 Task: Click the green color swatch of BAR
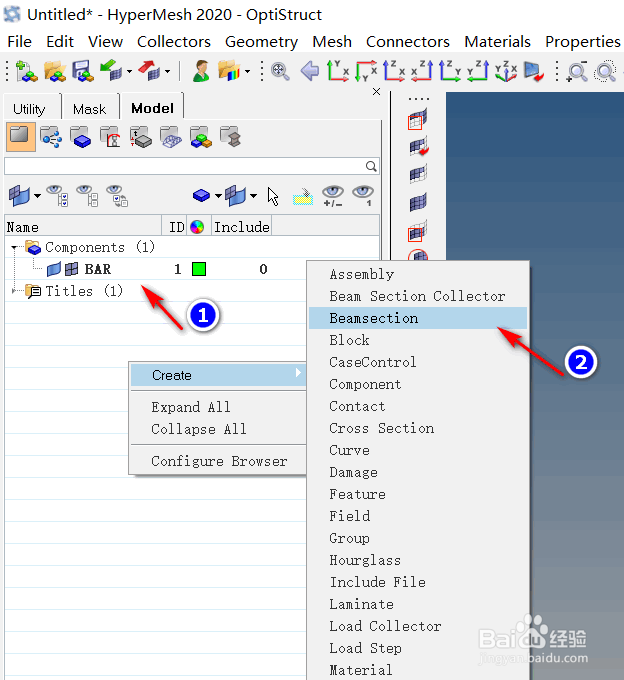tap(199, 269)
